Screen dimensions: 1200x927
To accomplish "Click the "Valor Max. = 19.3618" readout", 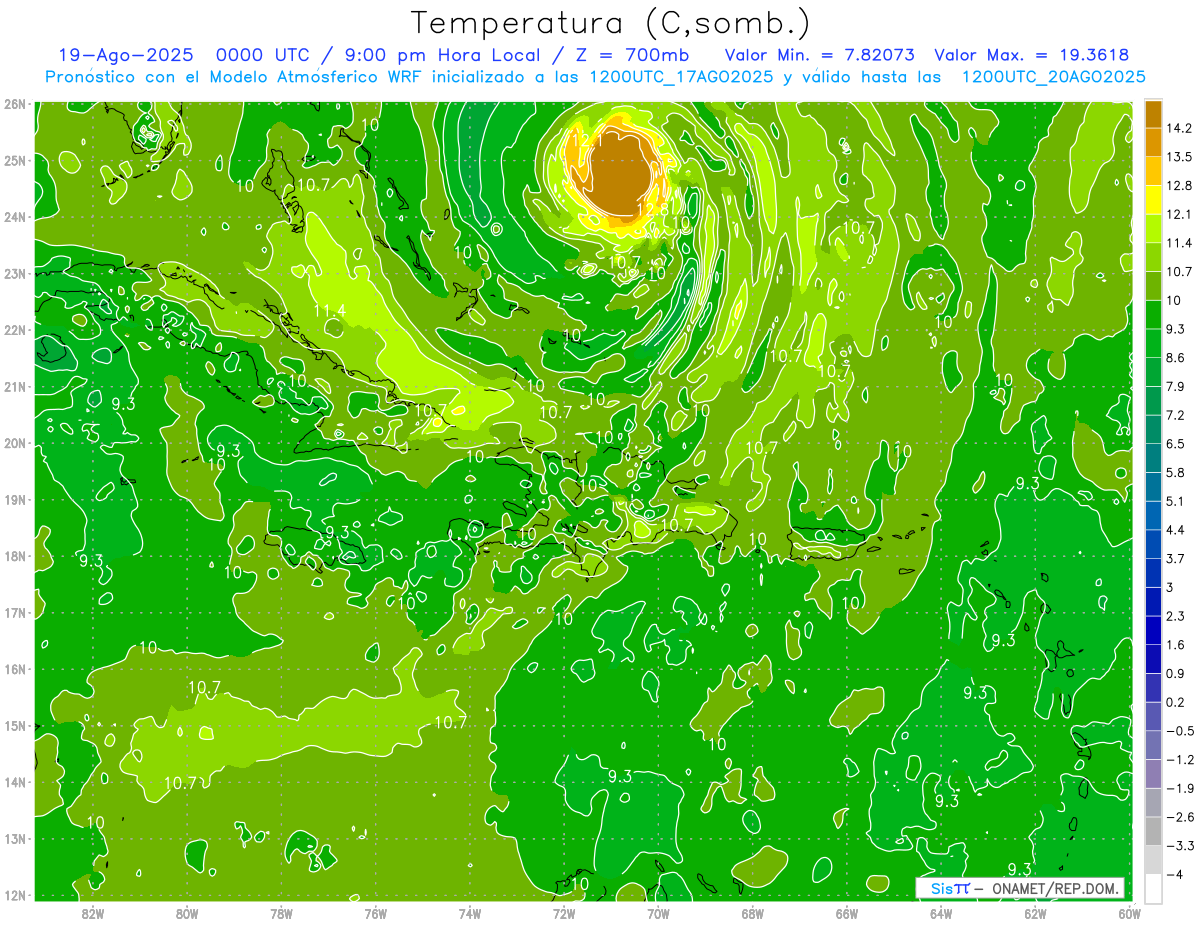I will (1032, 55).
